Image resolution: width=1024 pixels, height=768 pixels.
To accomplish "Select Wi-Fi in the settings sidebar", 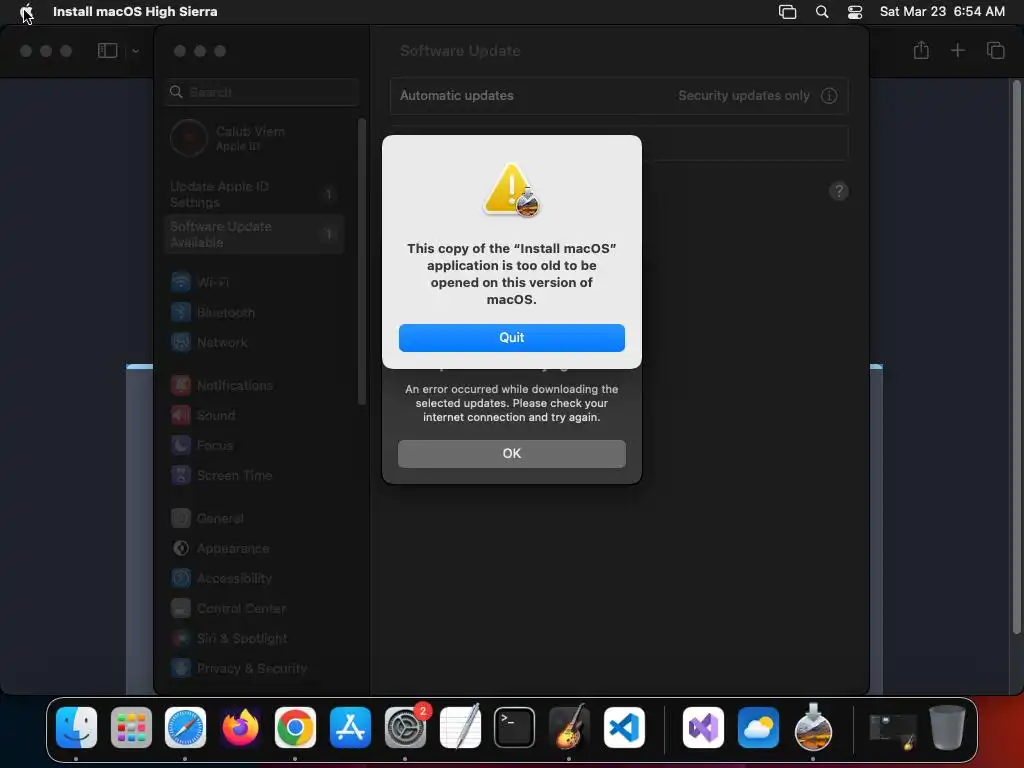I will pyautogui.click(x=255, y=282).
